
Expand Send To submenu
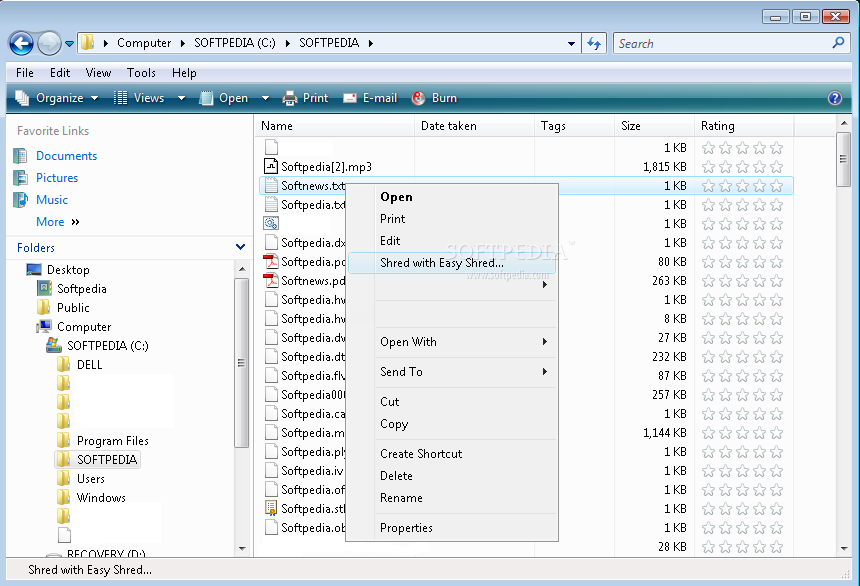[452, 372]
